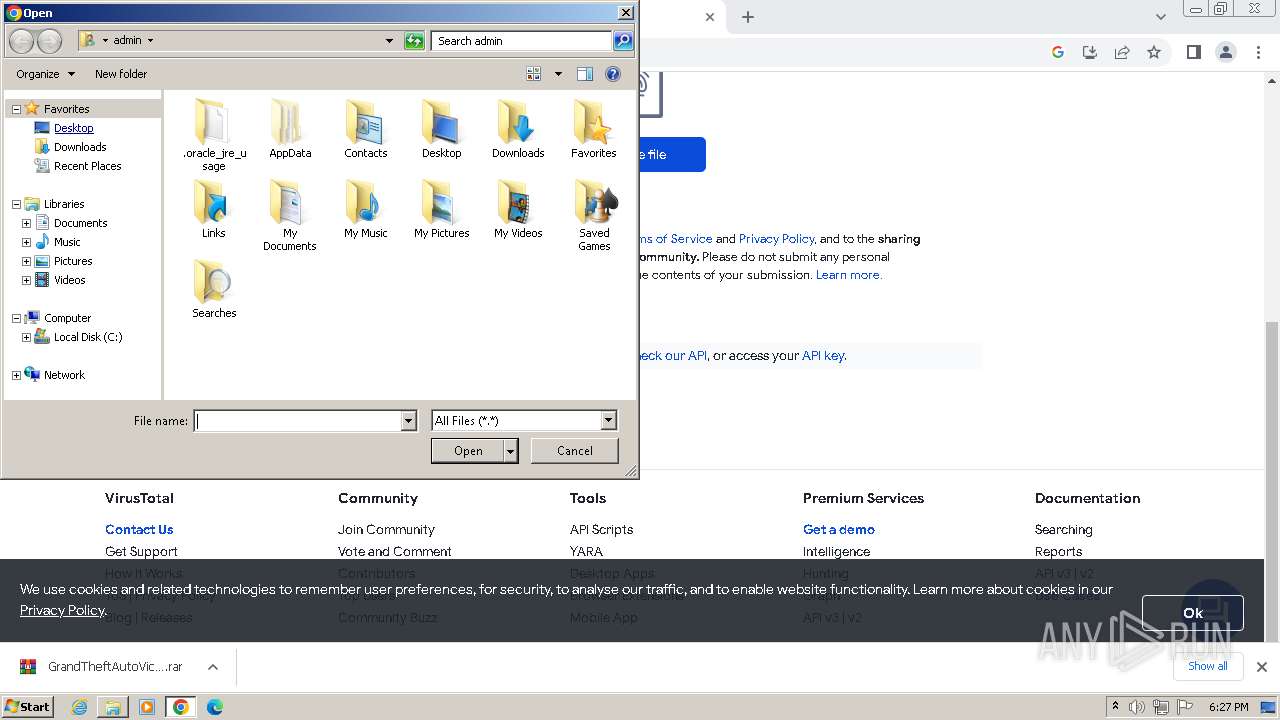1280x720 pixels.
Task: Select Desktop in navigation pane
Action: point(73,128)
